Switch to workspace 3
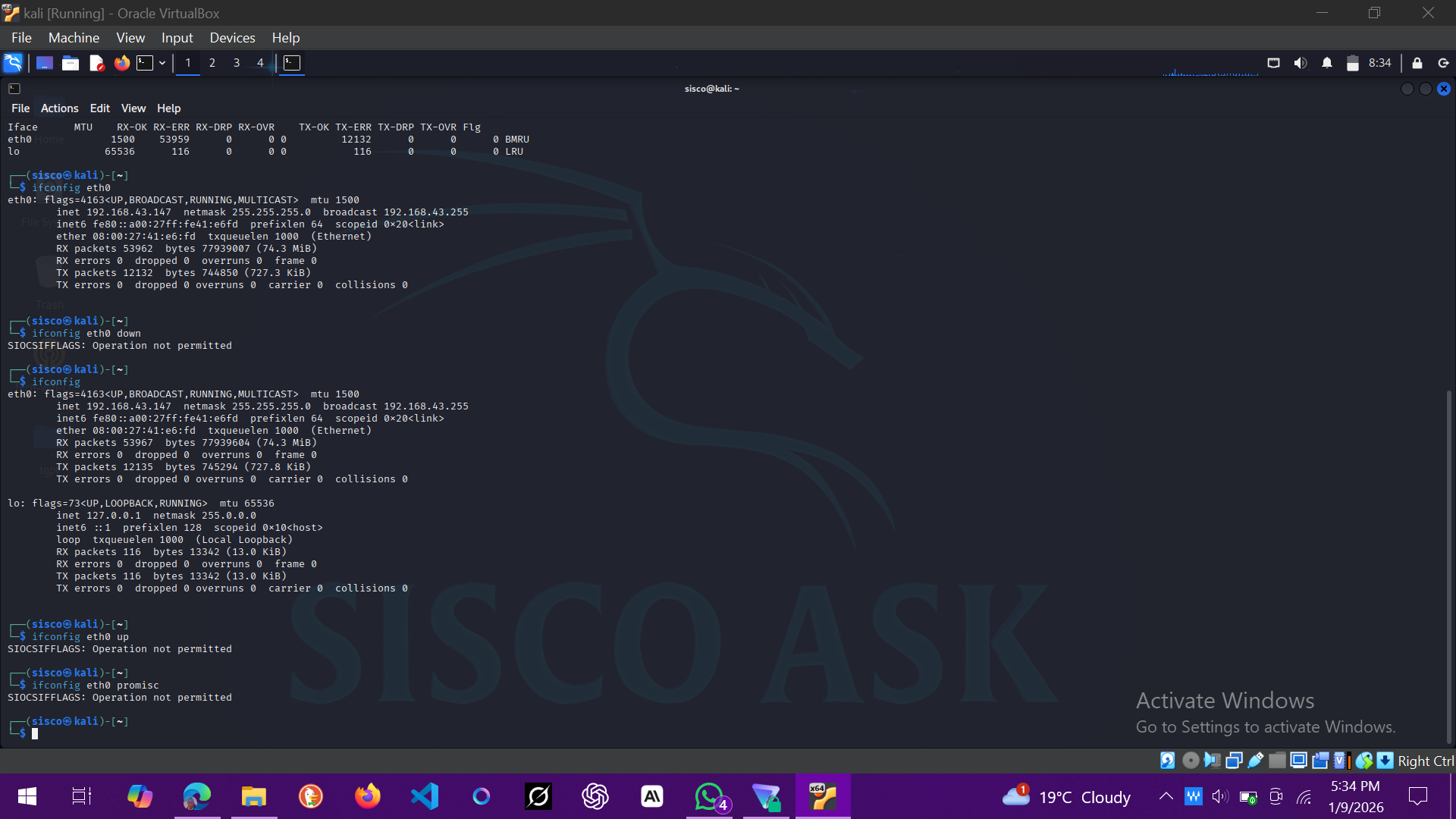 click(x=237, y=63)
